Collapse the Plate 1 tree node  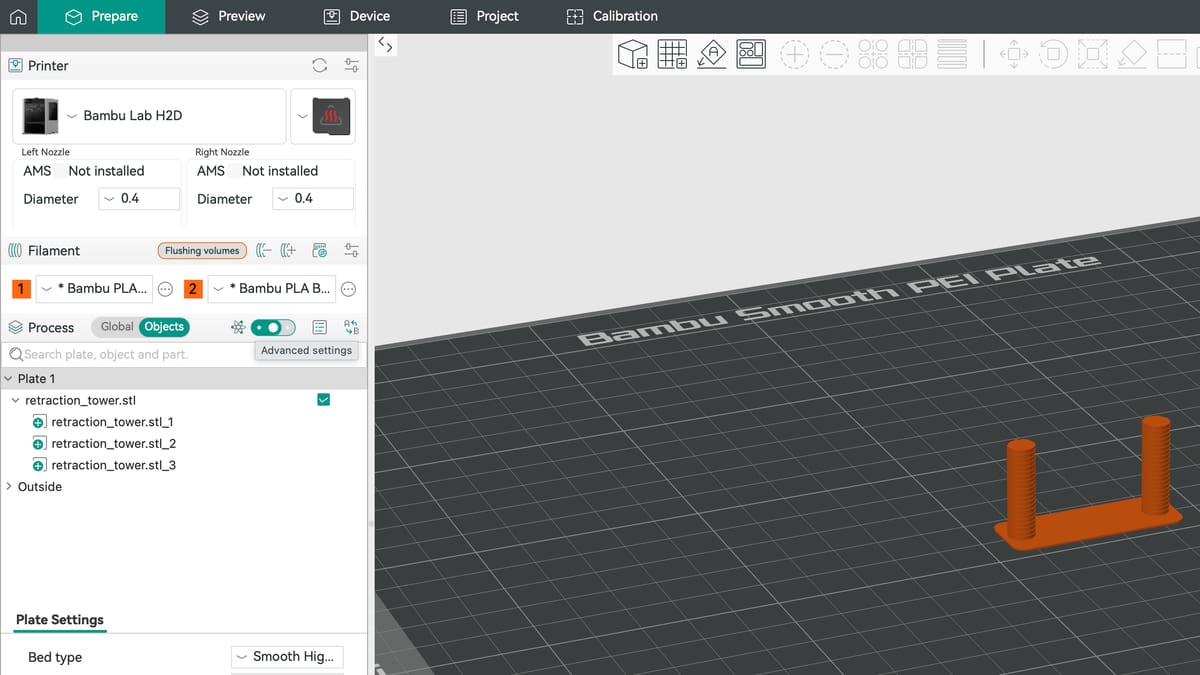coord(8,379)
